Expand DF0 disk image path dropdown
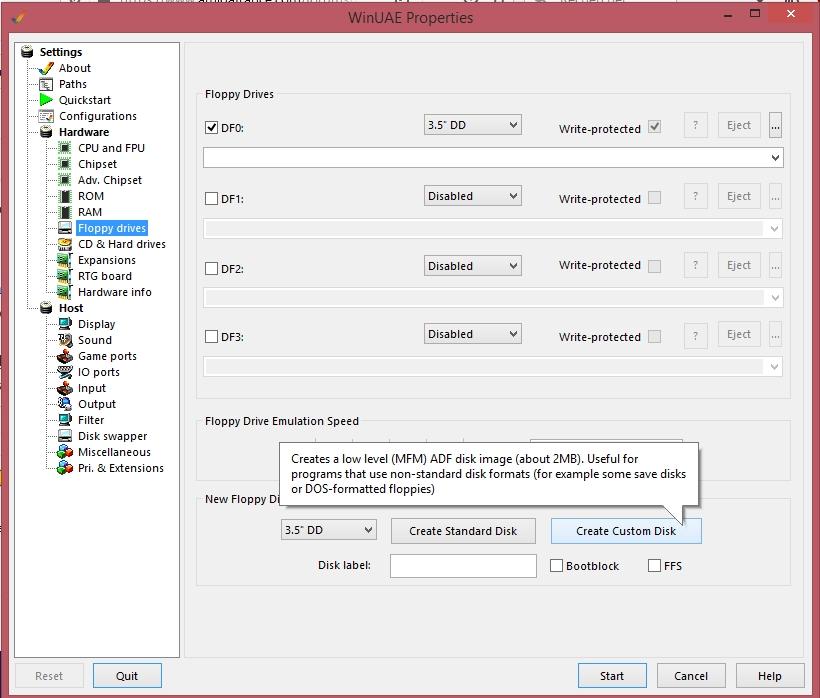820x698 pixels. tap(775, 158)
